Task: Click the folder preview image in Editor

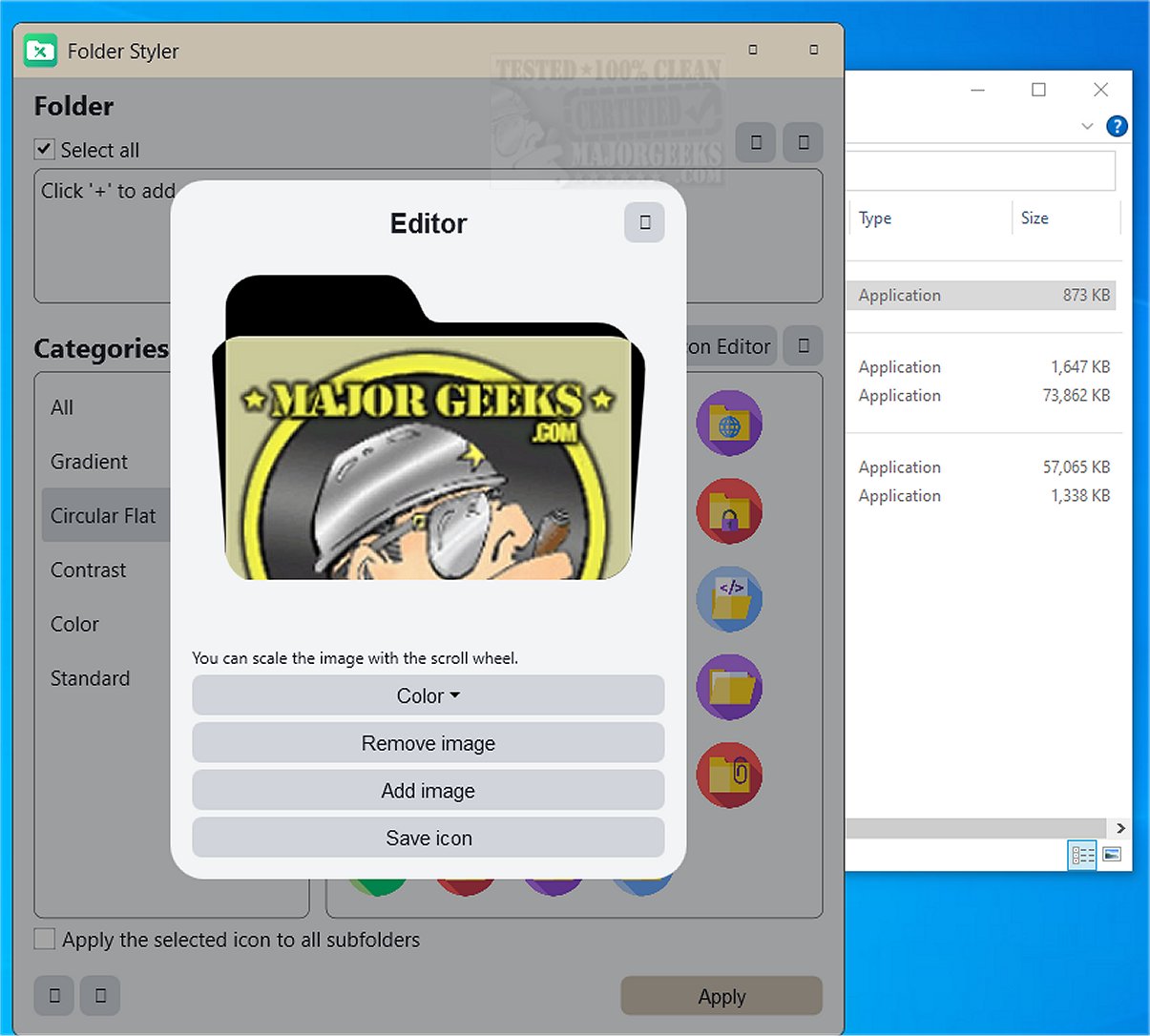Action: click(429, 427)
